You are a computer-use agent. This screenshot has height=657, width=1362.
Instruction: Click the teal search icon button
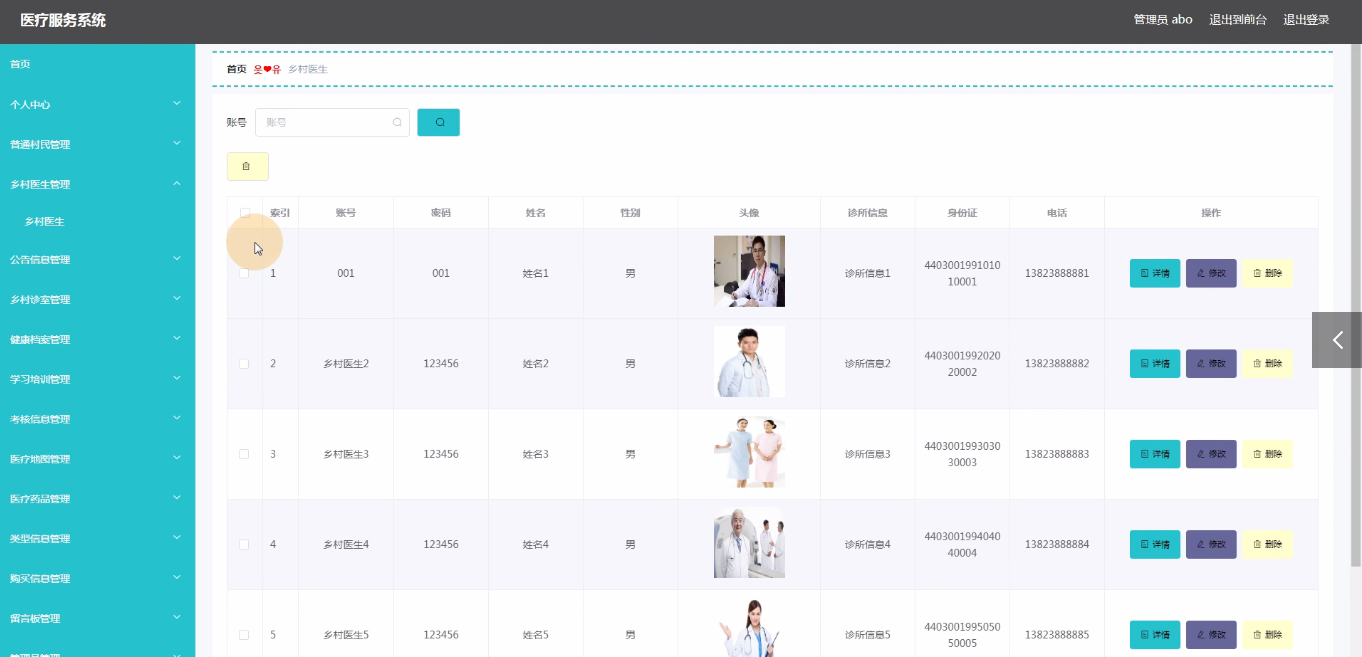(438, 122)
